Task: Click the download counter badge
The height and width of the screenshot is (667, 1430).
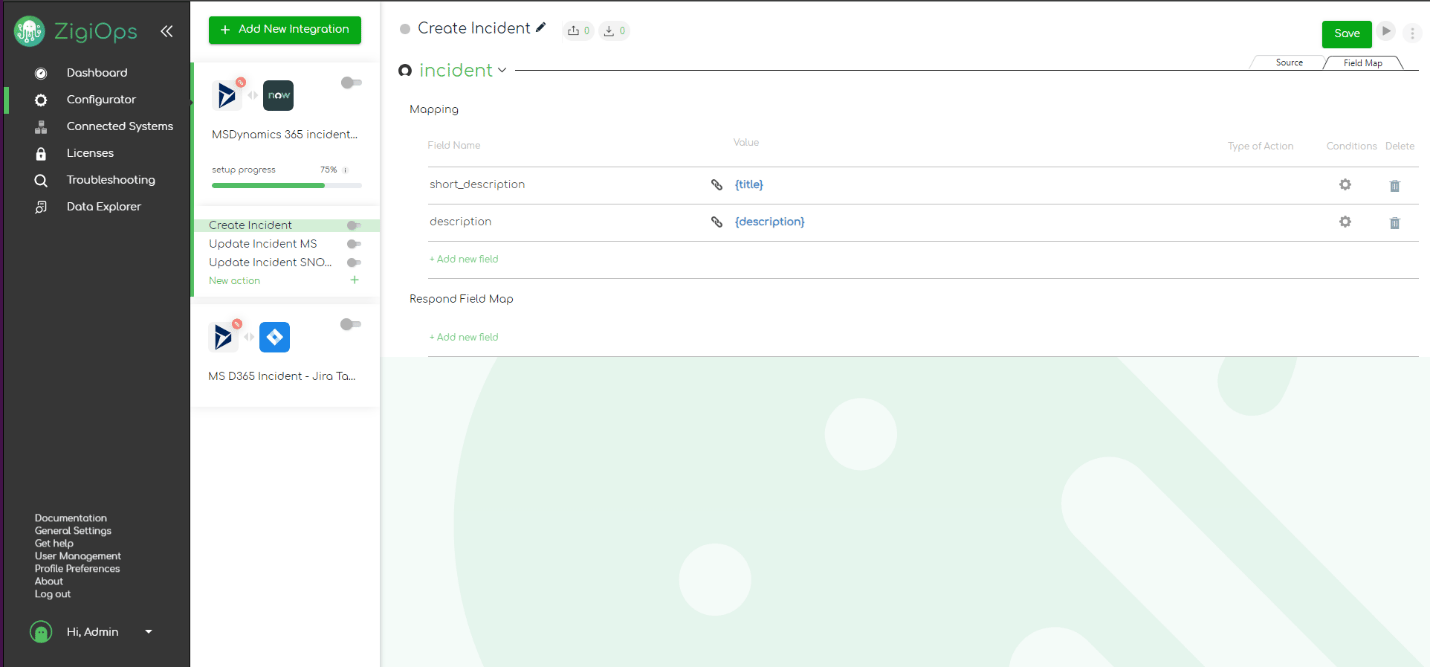Action: pos(614,31)
